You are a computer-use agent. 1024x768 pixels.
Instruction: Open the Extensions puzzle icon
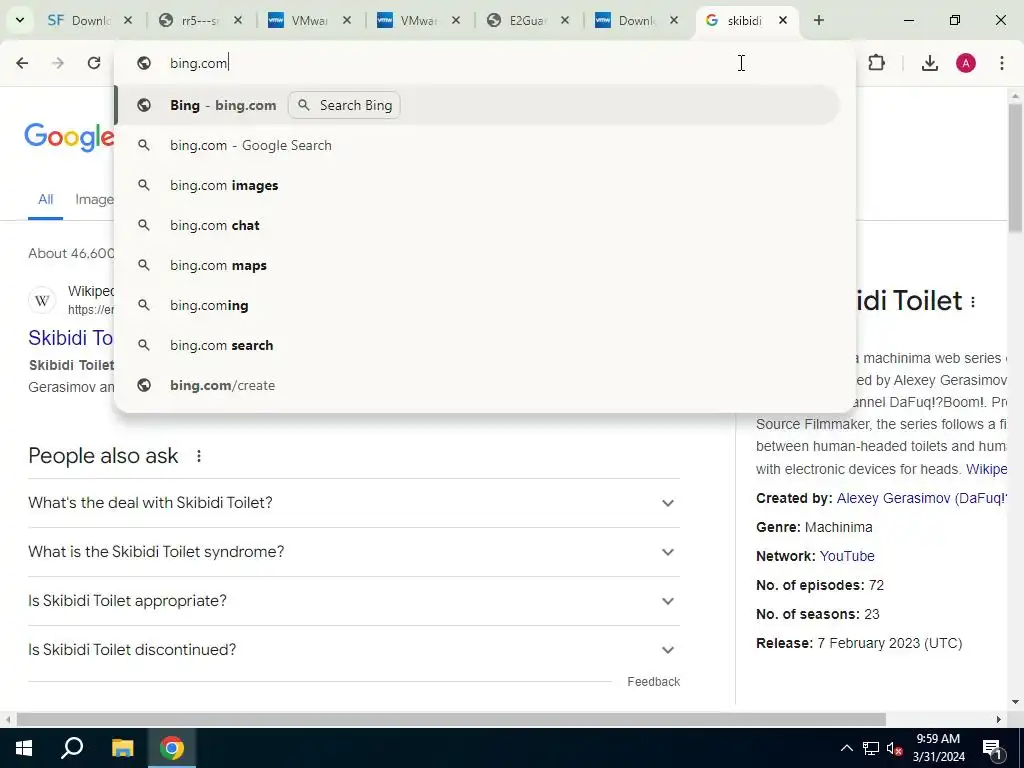pos(876,63)
